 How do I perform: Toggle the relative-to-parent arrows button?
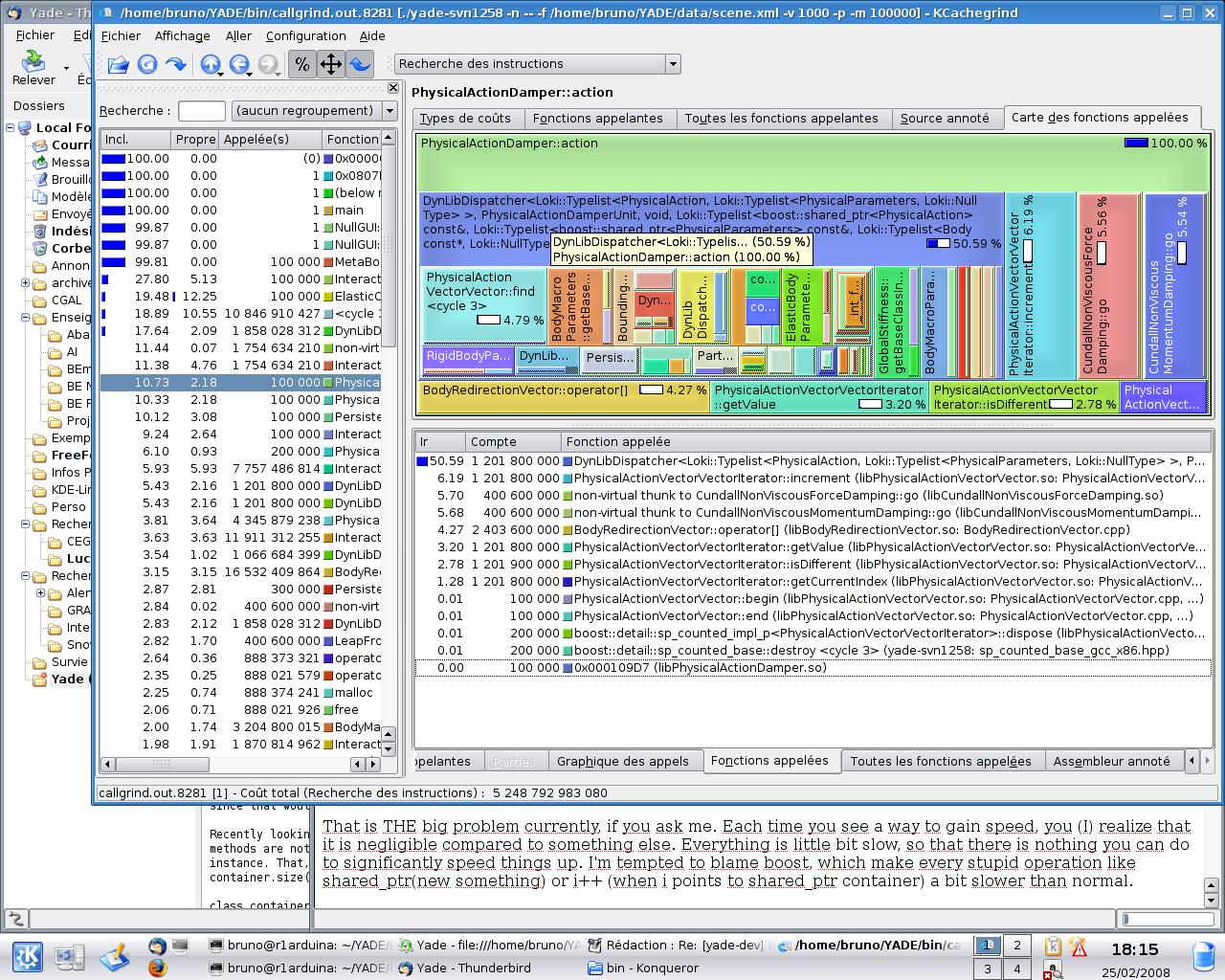click(330, 64)
